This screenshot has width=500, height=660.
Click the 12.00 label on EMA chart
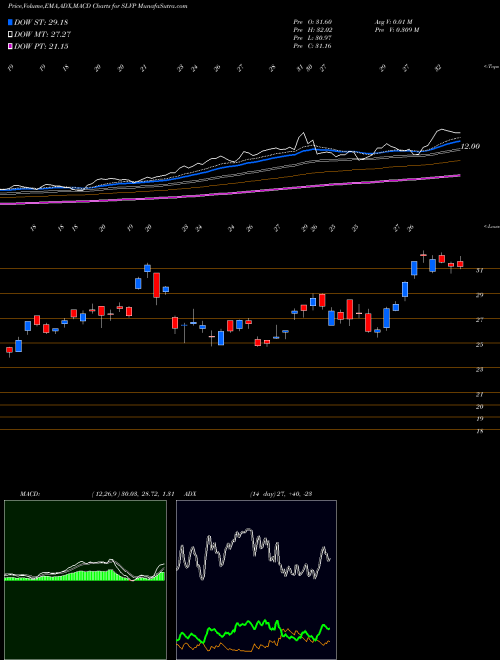[470, 146]
